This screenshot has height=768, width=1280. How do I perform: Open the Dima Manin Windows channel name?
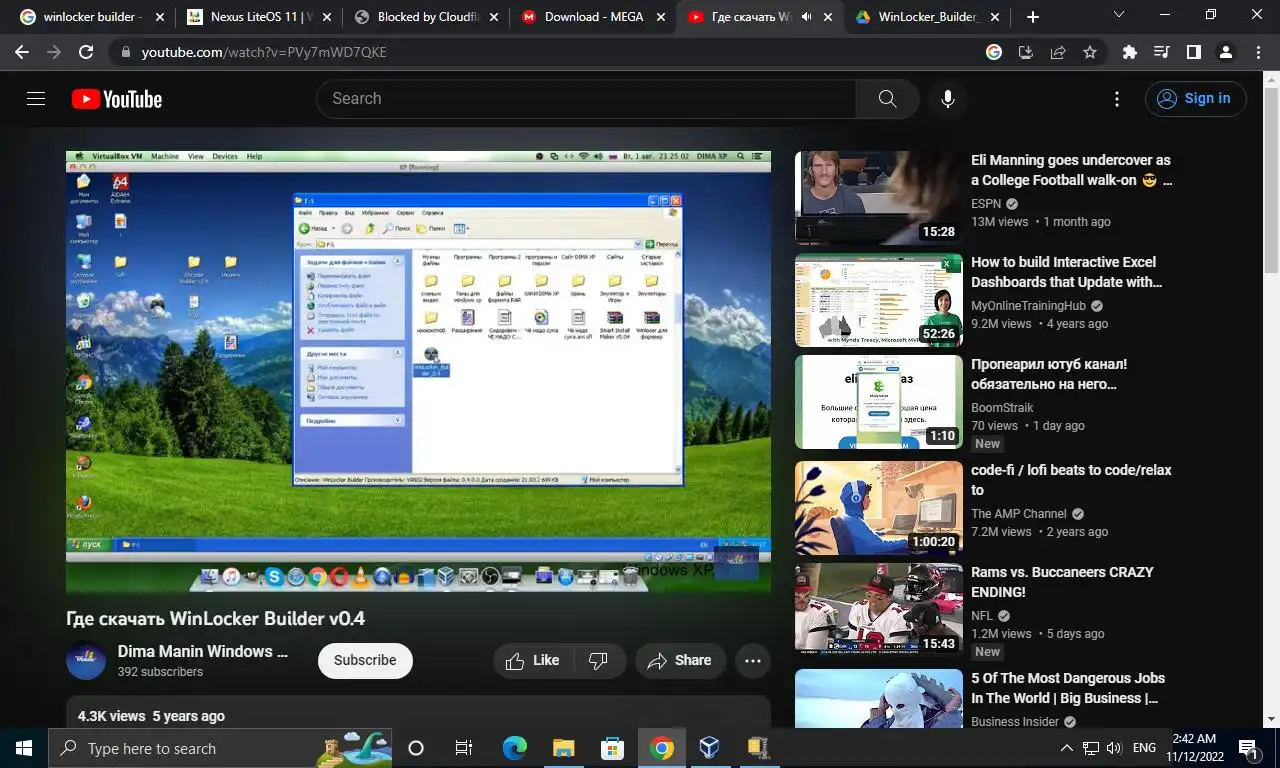click(203, 651)
